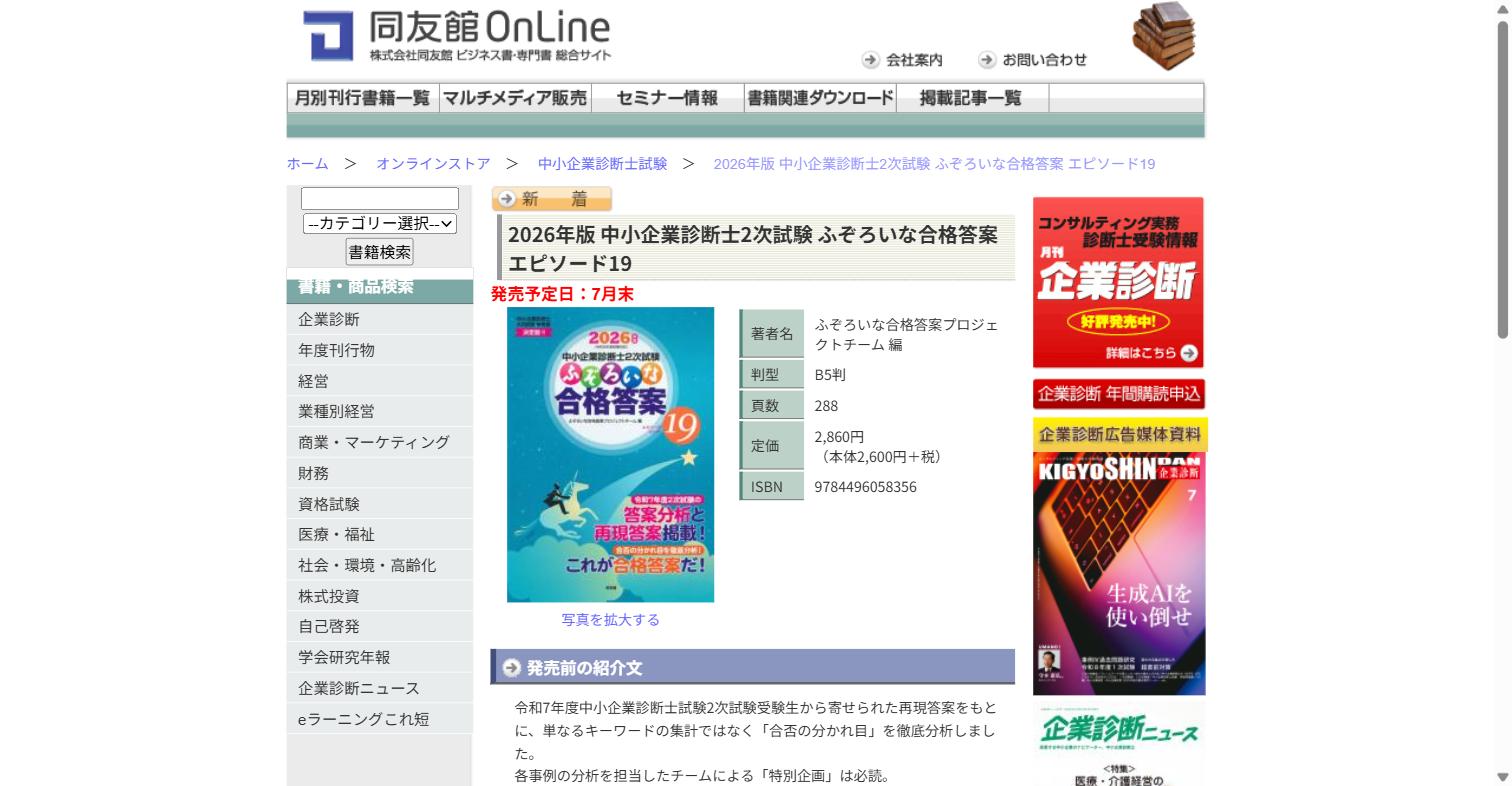Click the price text 2,860円
1512x786 pixels.
point(839,437)
